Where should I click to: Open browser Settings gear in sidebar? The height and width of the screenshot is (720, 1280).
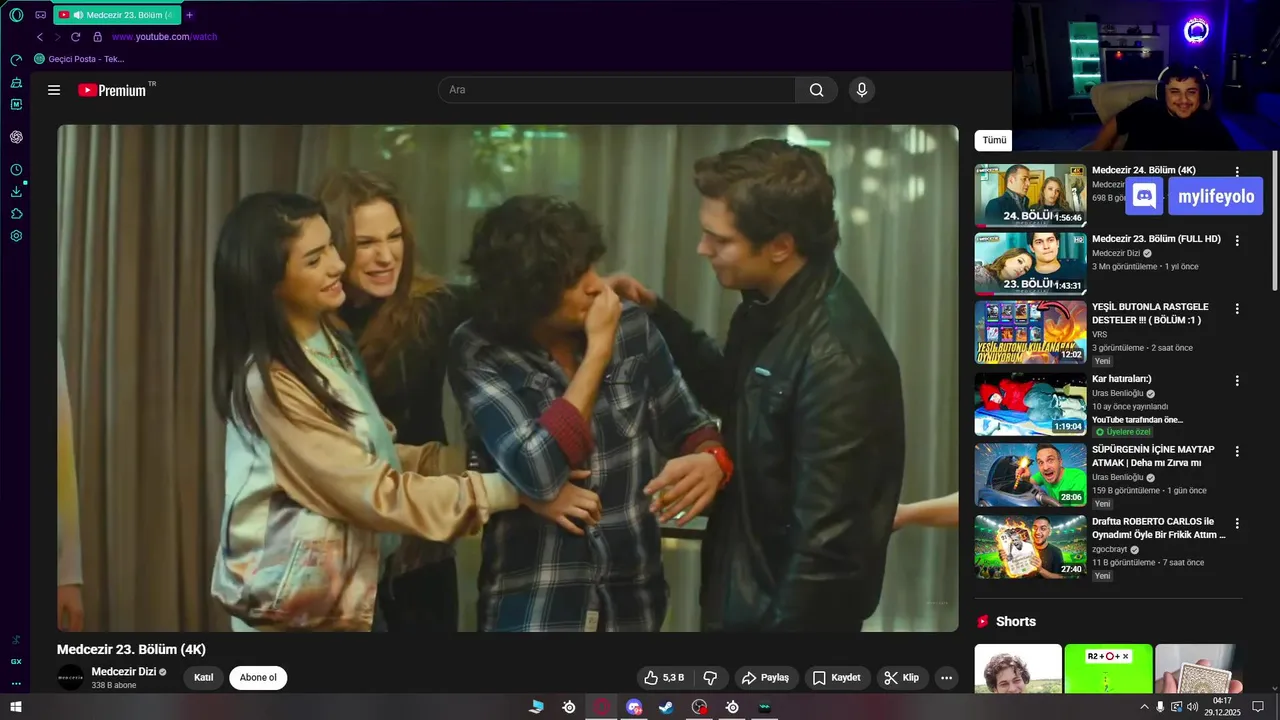click(x=16, y=236)
